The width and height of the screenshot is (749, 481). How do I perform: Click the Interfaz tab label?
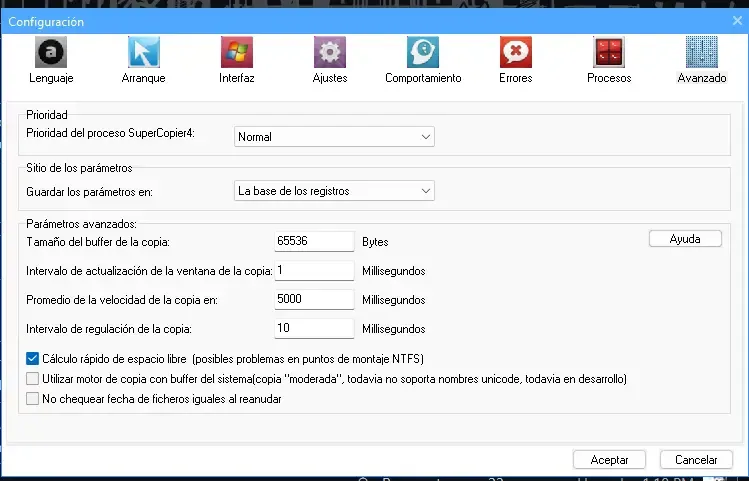[236, 78]
